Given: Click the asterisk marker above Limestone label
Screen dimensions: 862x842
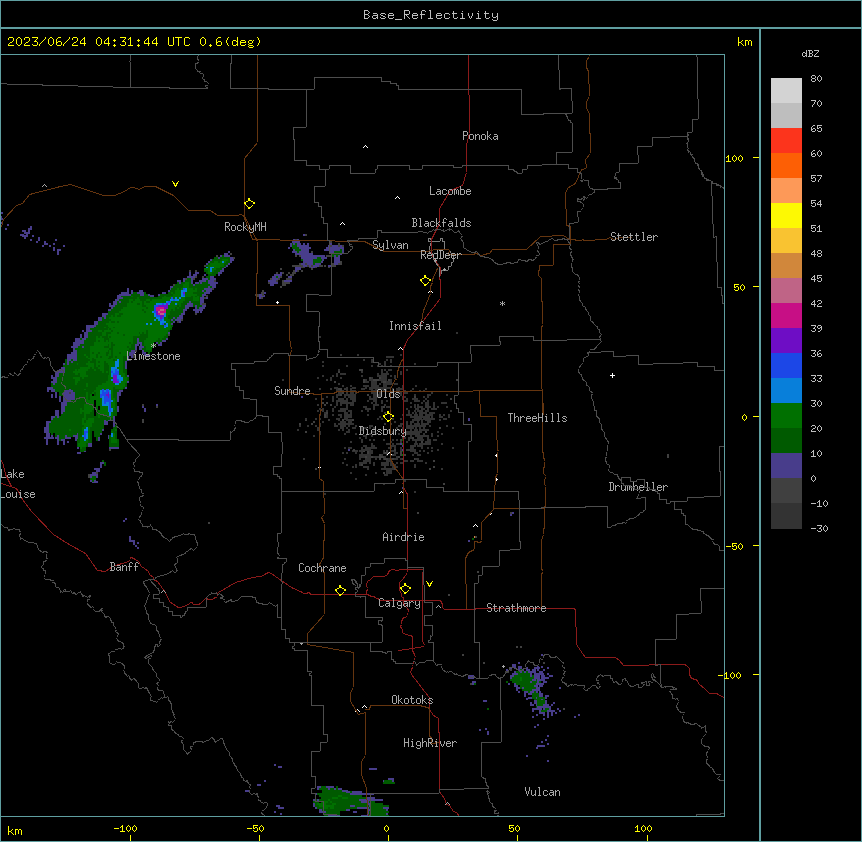Looking at the screenshot, I should coord(153,346).
